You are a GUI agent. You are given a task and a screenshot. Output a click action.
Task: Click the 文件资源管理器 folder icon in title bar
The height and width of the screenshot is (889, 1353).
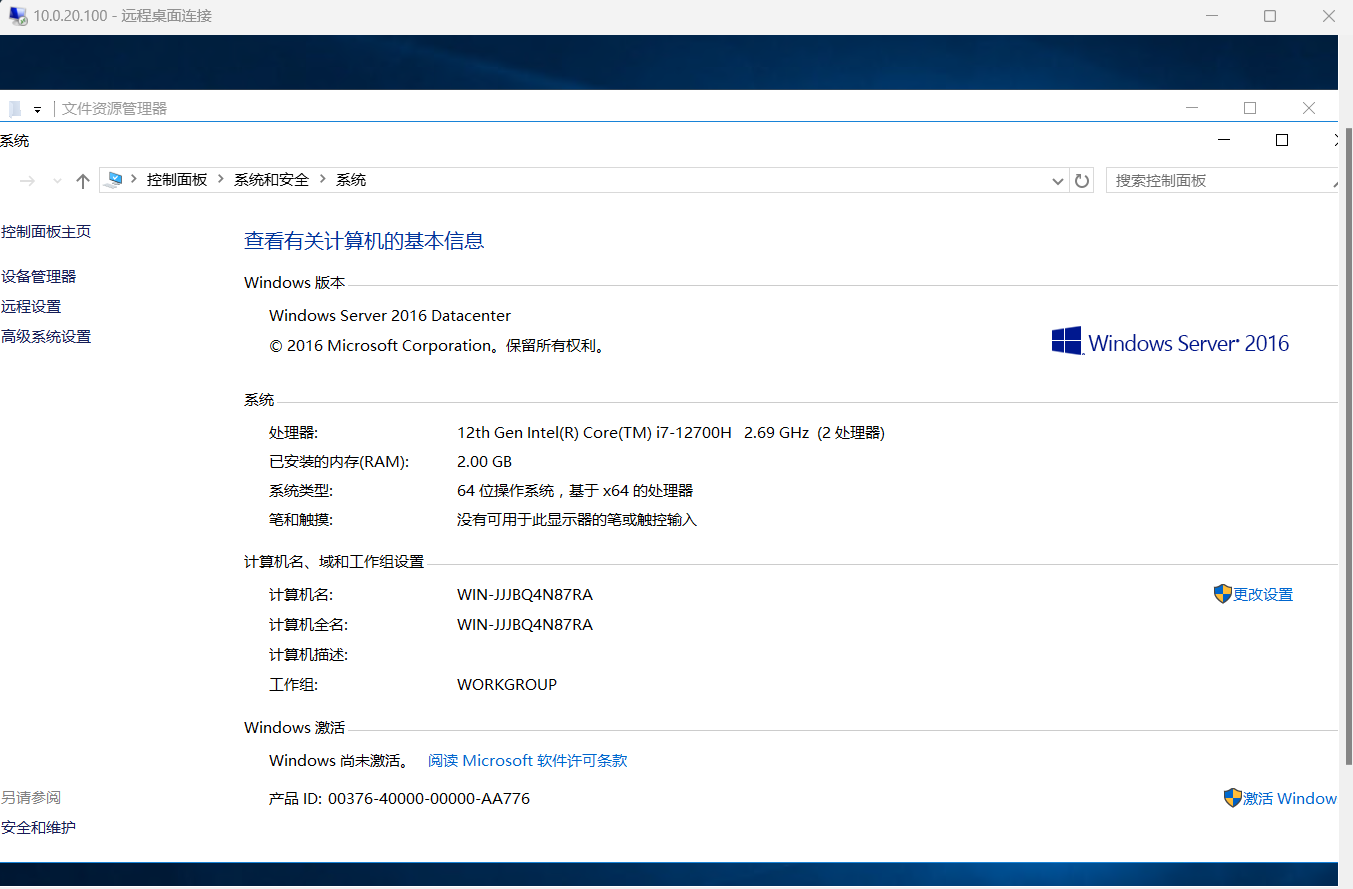[14, 109]
